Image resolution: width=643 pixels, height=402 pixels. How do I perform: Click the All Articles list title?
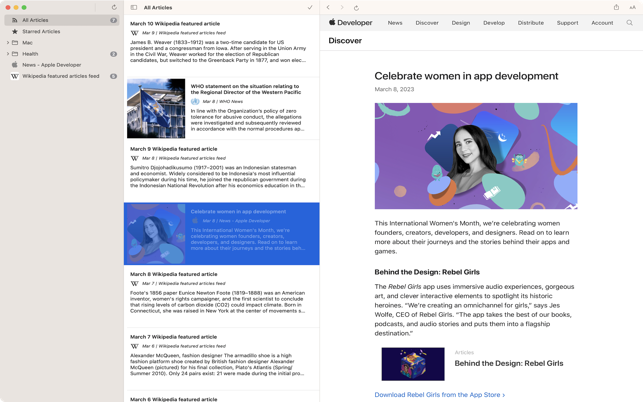point(158,7)
